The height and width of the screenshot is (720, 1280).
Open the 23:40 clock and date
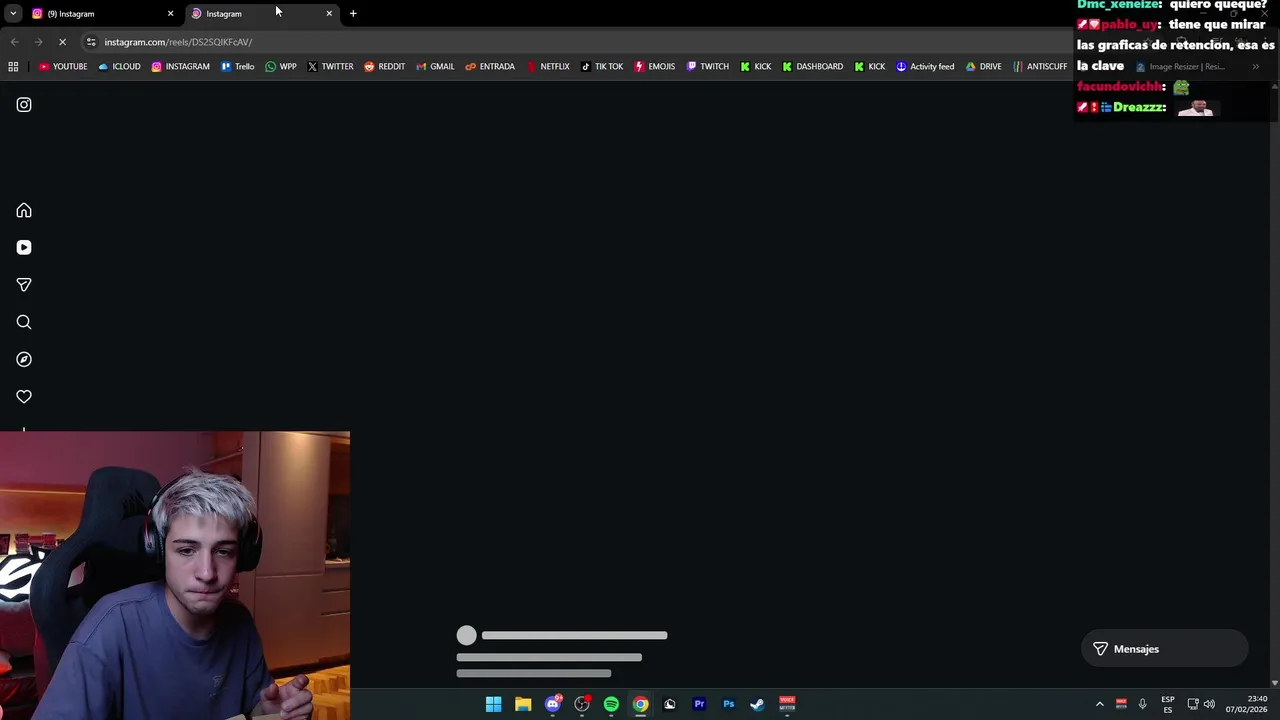click(1246, 704)
